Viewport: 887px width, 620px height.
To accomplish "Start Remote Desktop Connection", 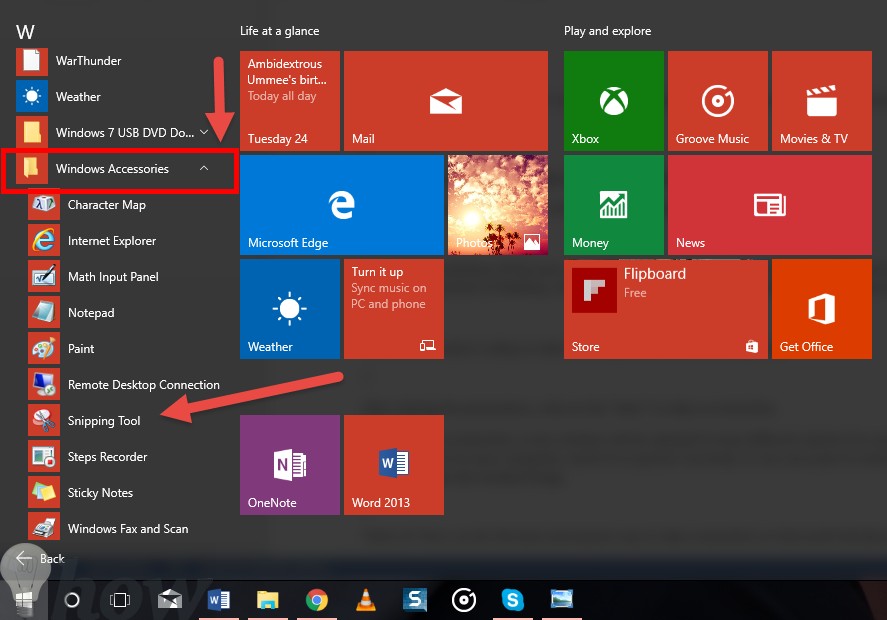I will pyautogui.click(x=143, y=384).
